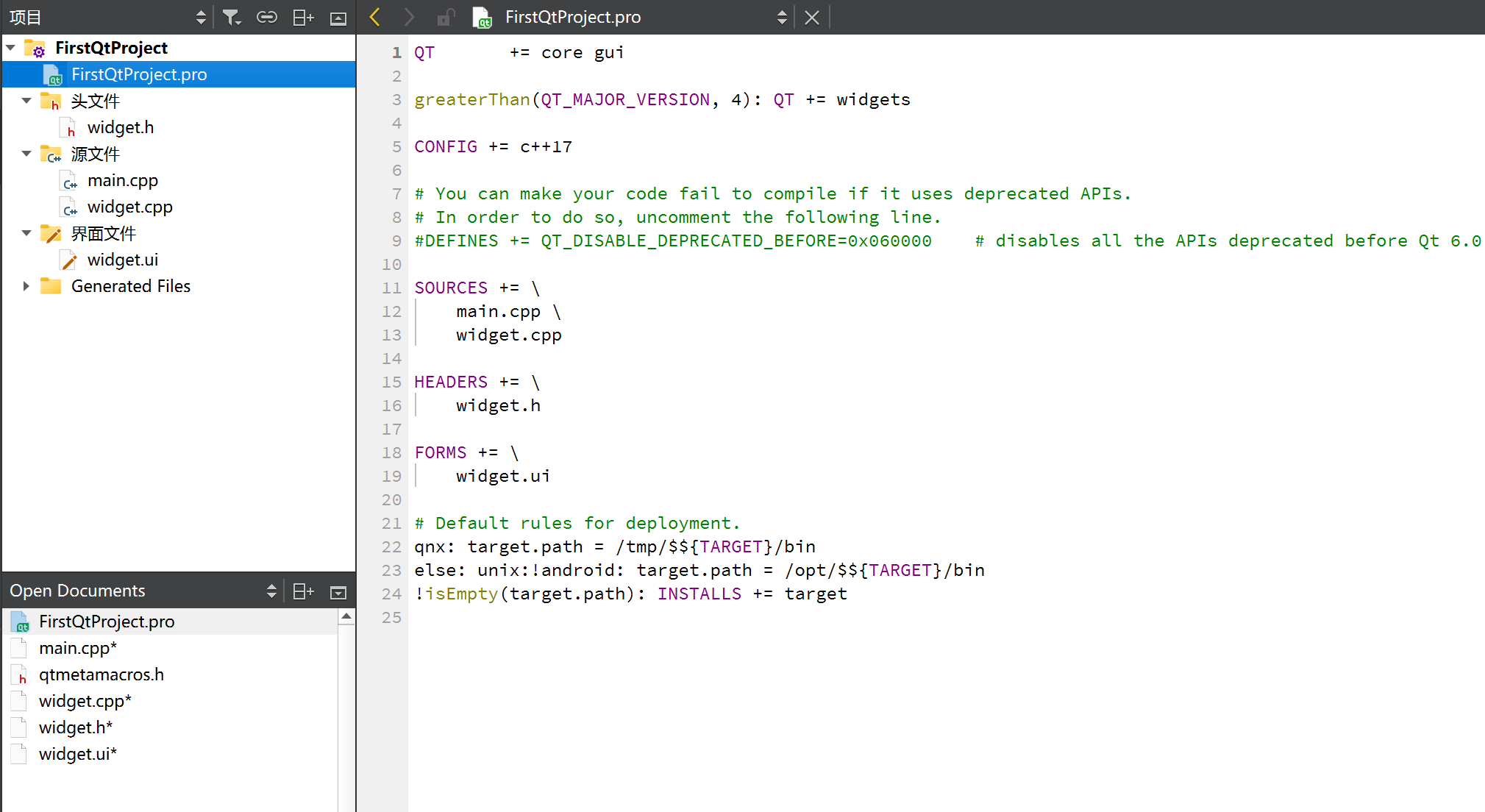
Task: Split the Open Documents panel
Action: [x=303, y=591]
